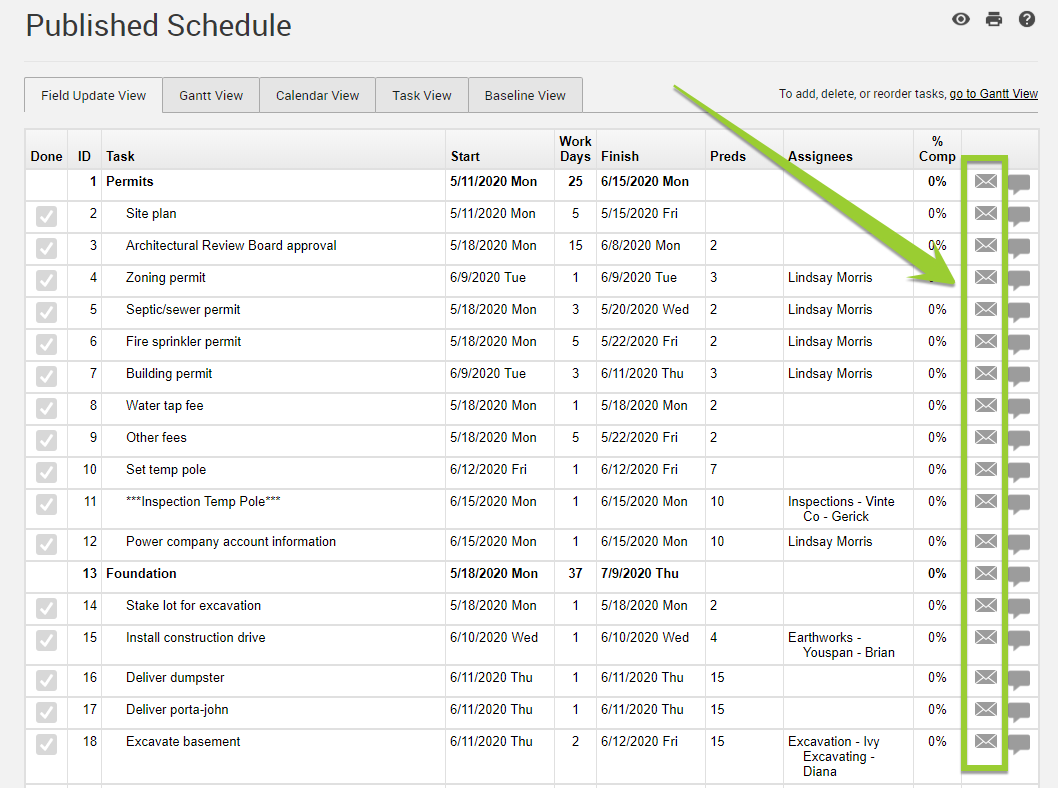Click the eye preview icon at top right
The height and width of the screenshot is (788, 1058).
961,19
